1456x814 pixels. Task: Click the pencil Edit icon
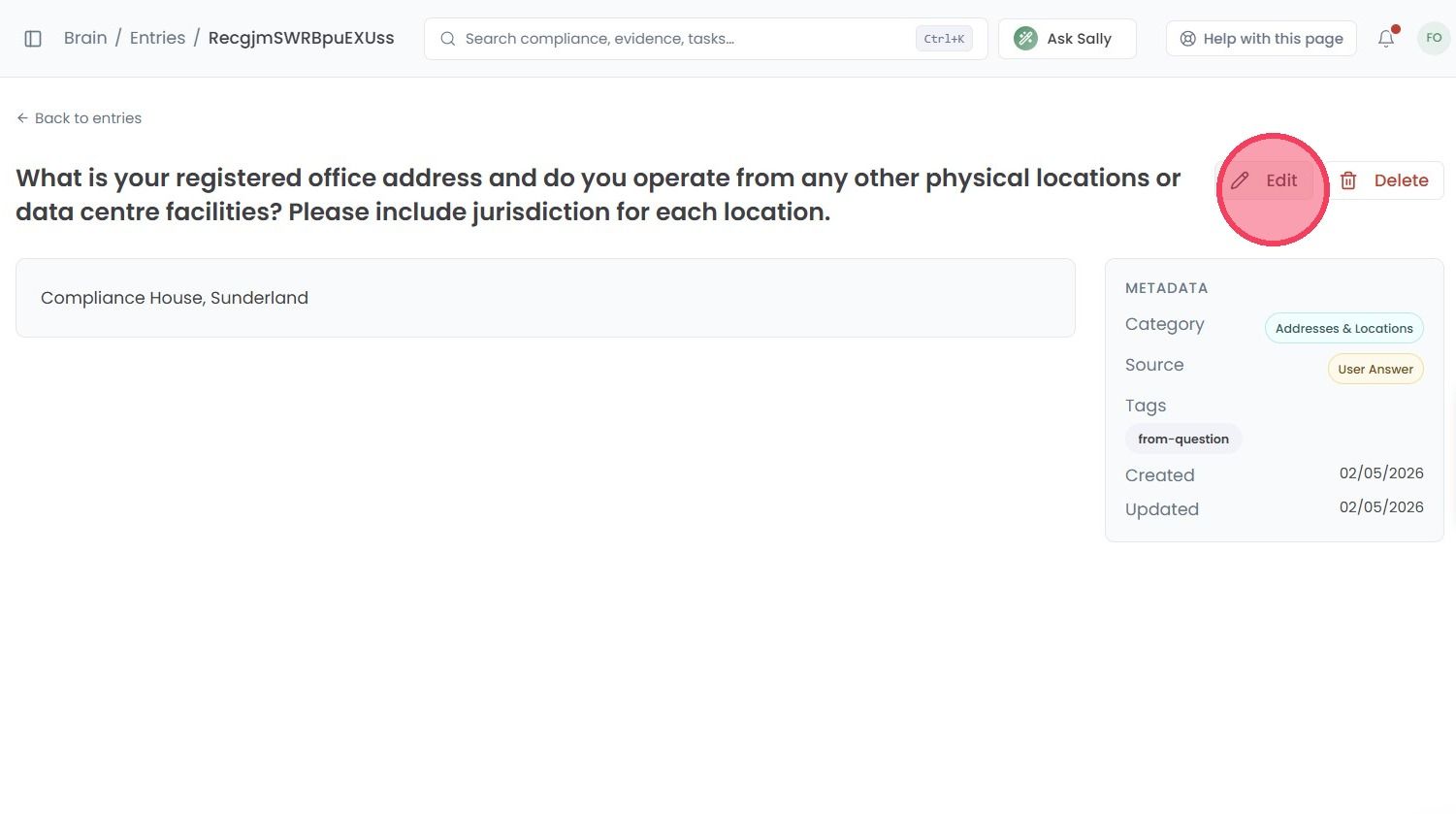1240,180
